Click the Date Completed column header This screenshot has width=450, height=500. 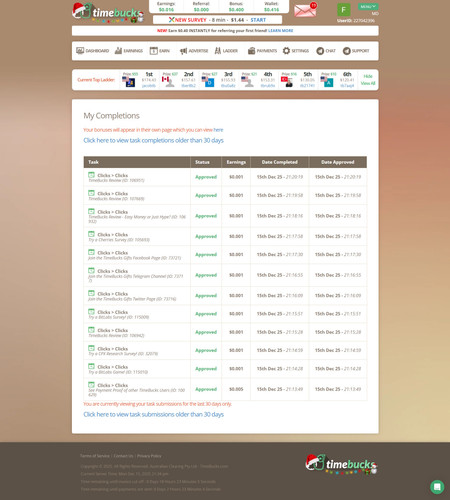click(280, 162)
